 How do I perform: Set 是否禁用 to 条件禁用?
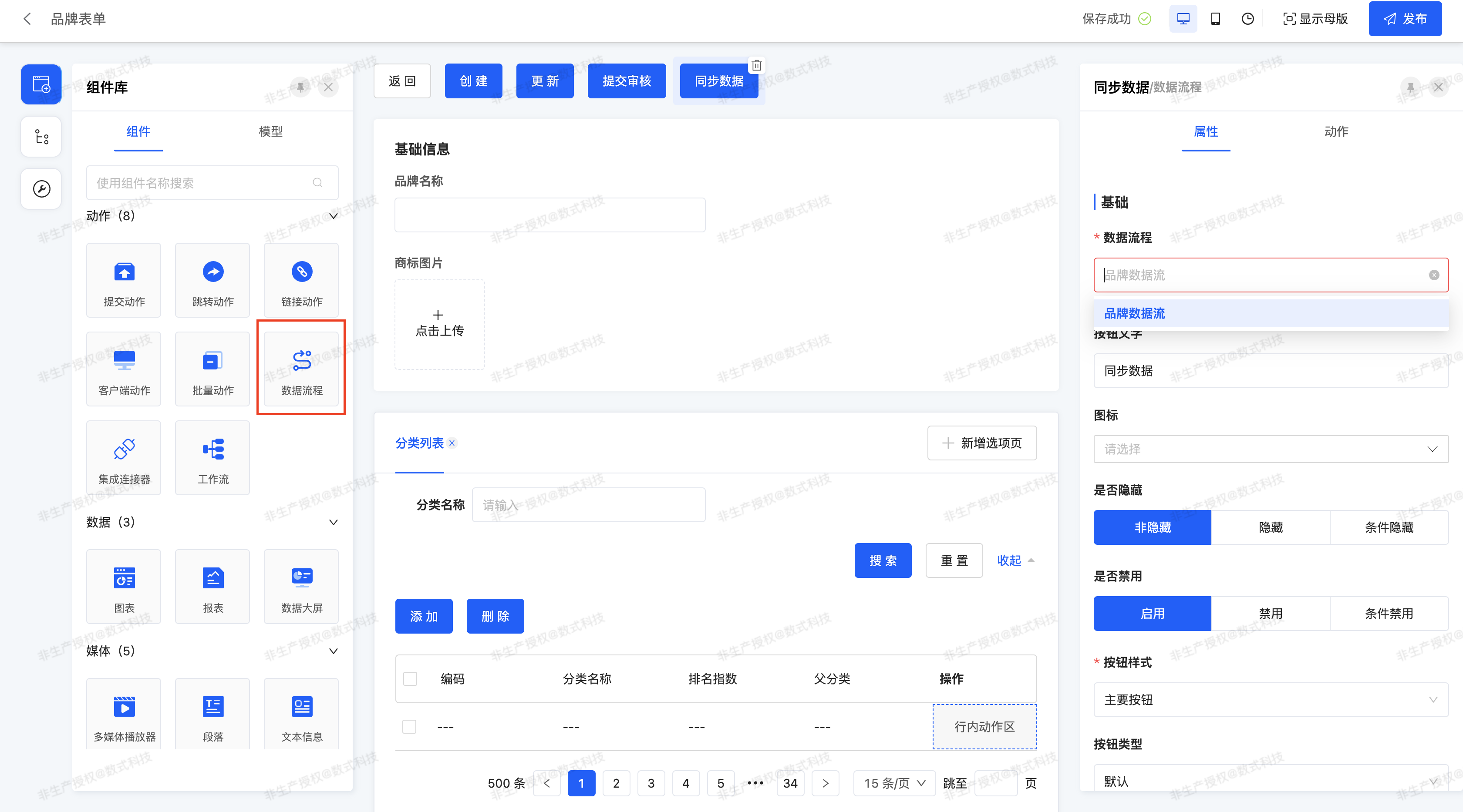[x=1389, y=614]
